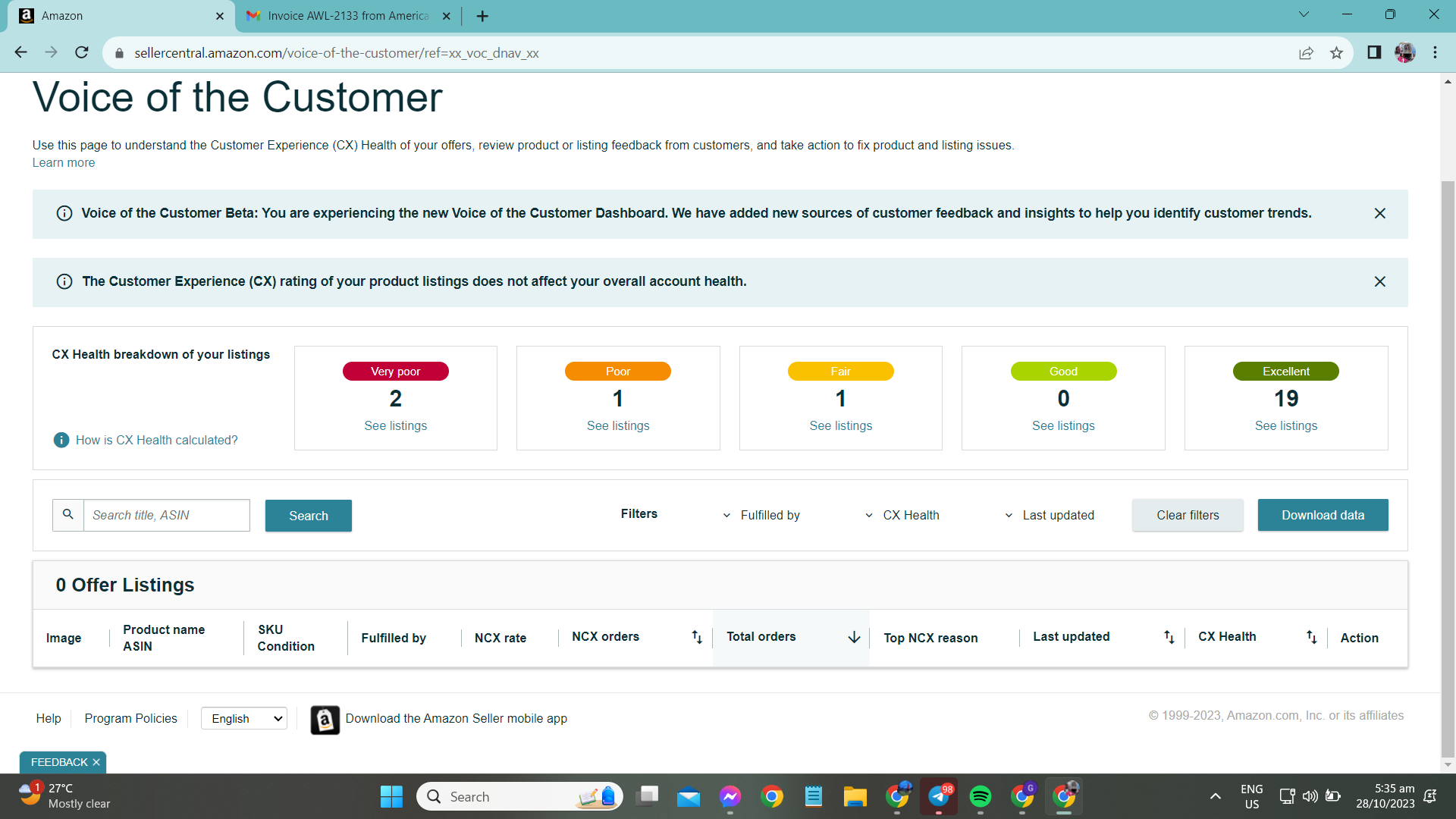
Task: See listings under Poor
Action: point(618,426)
